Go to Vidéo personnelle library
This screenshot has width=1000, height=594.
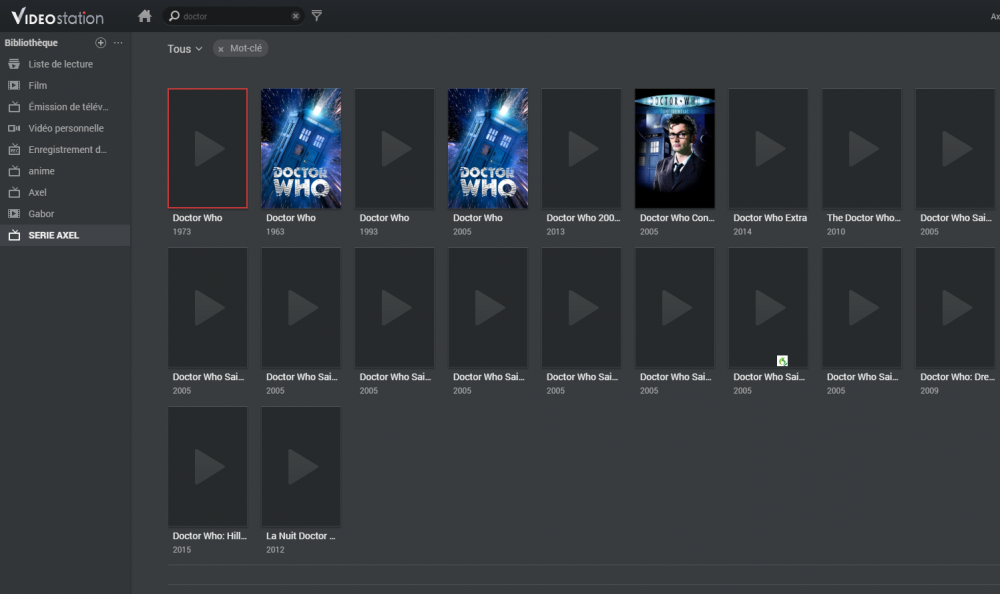[x=65, y=128]
